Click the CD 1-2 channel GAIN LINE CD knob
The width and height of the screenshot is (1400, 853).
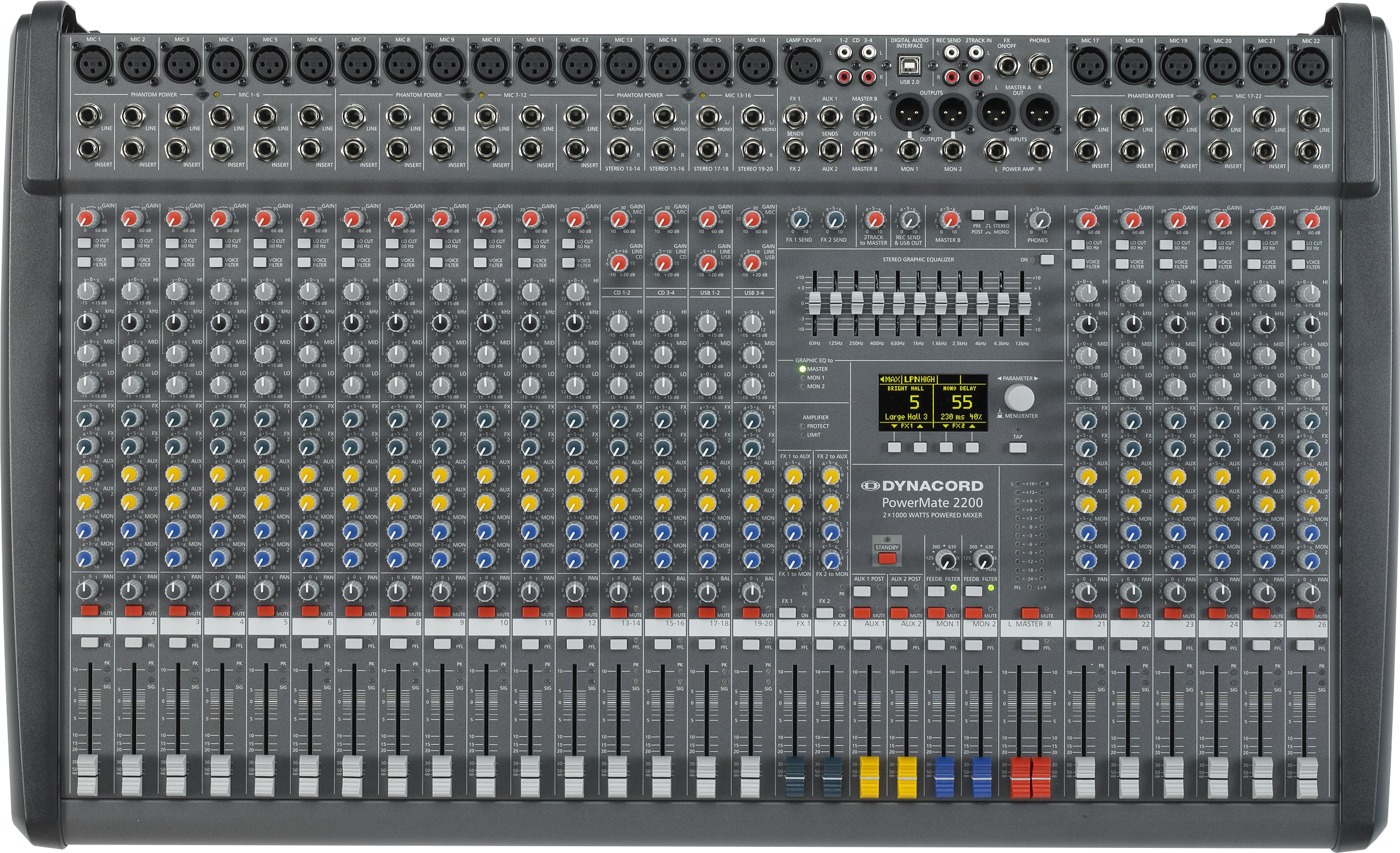619,263
